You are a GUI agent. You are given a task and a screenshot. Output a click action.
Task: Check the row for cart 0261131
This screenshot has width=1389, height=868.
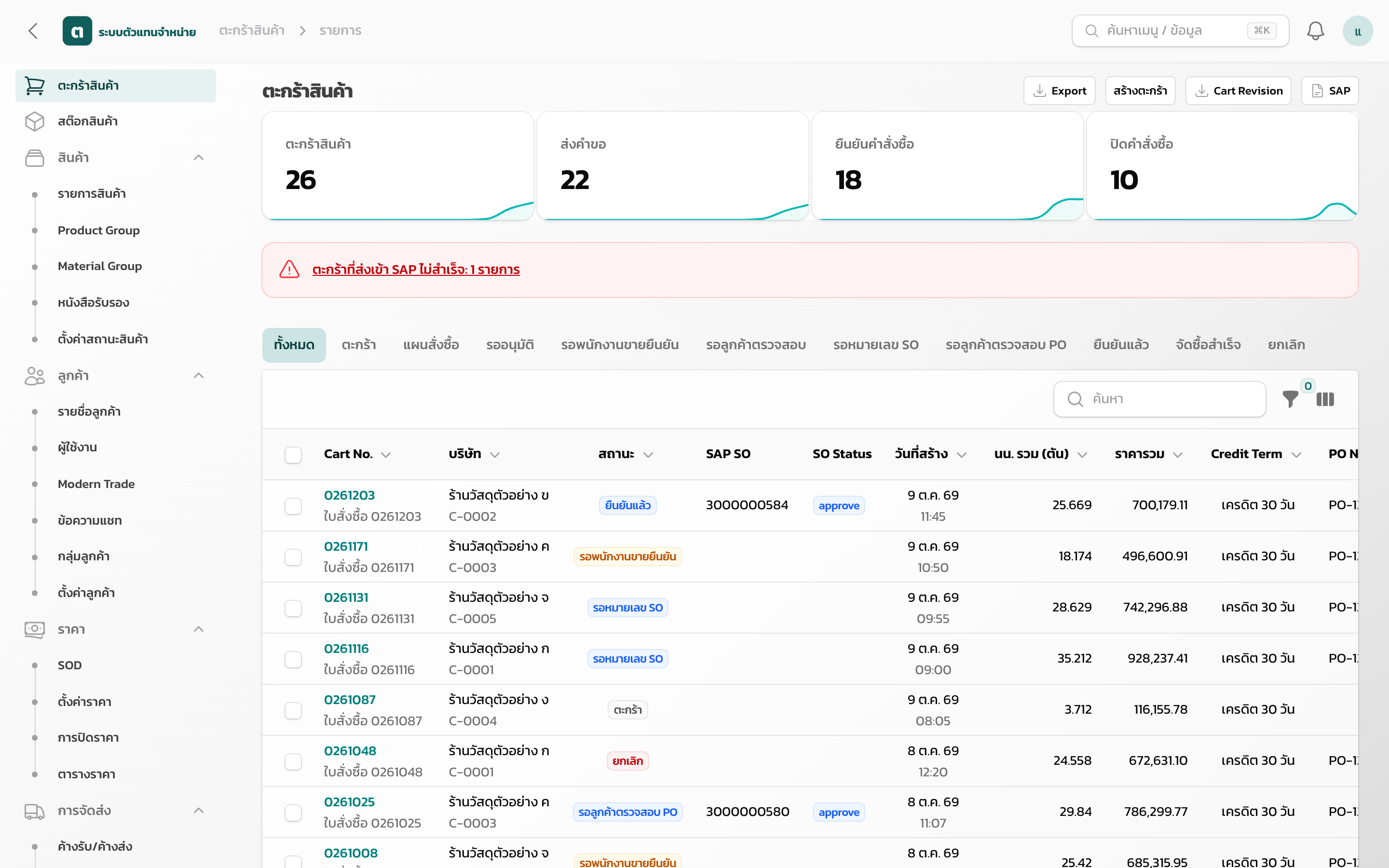tap(293, 608)
